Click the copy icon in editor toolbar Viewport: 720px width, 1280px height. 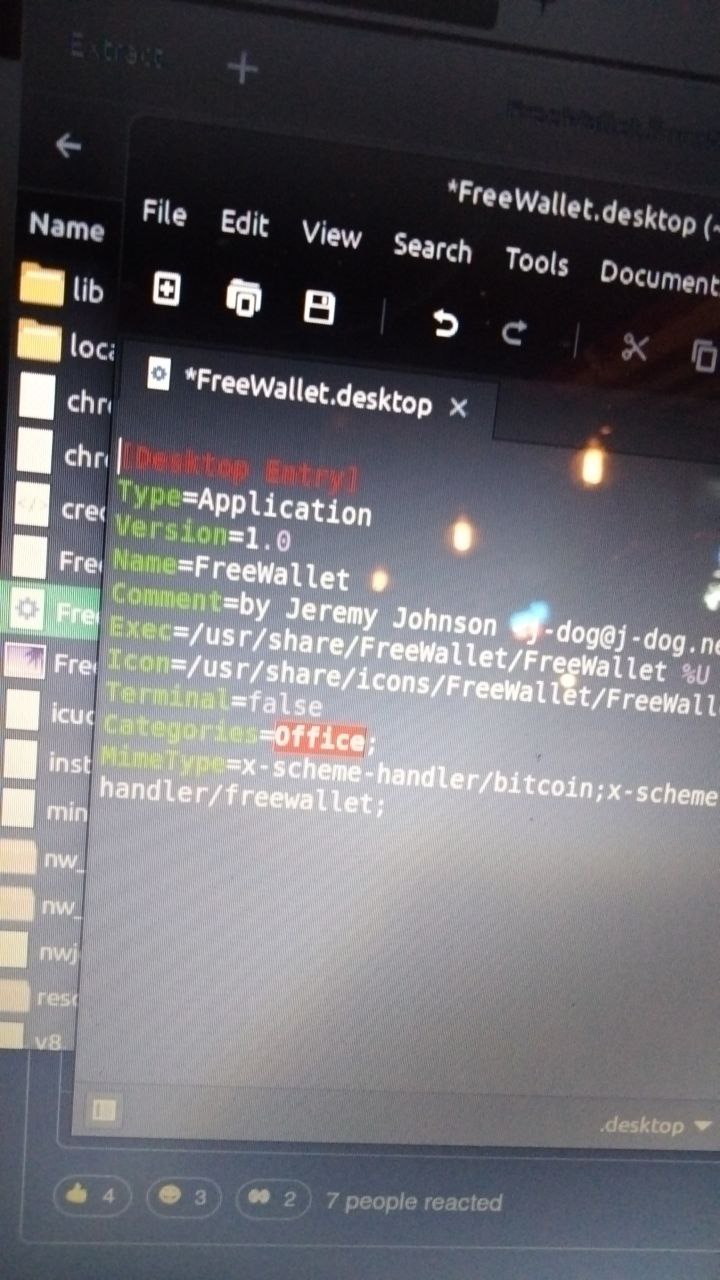[x=705, y=355]
